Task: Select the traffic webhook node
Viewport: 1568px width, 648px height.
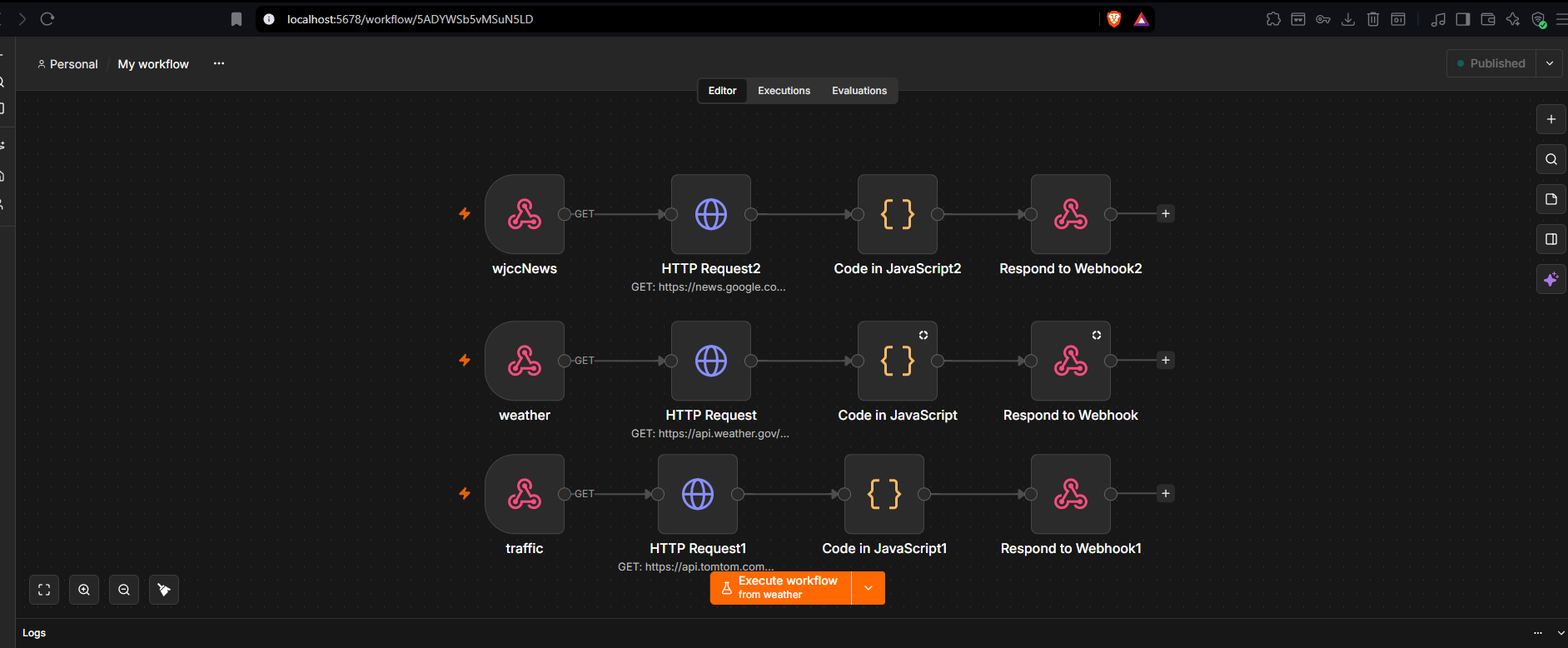Action: (x=525, y=494)
